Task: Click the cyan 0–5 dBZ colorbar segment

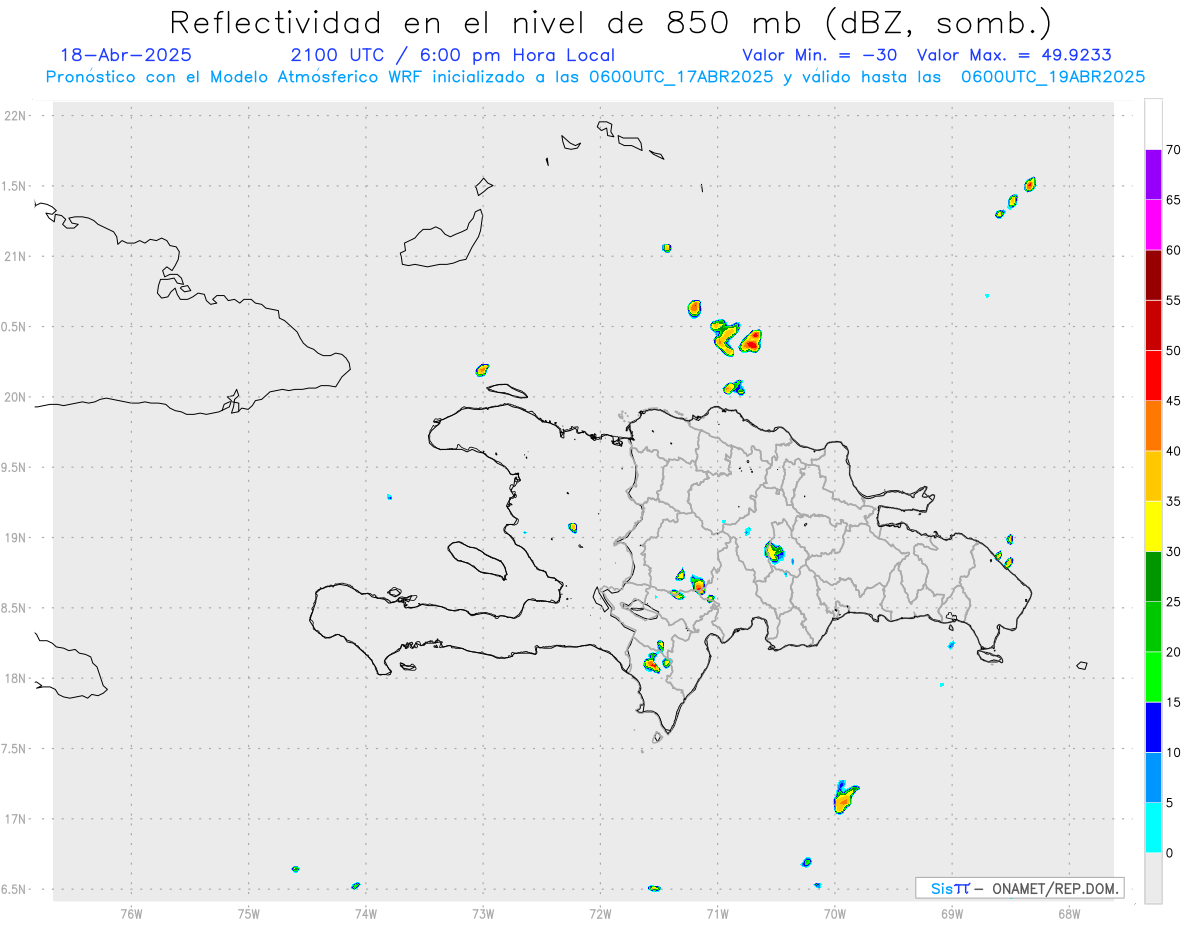Action: (1153, 828)
